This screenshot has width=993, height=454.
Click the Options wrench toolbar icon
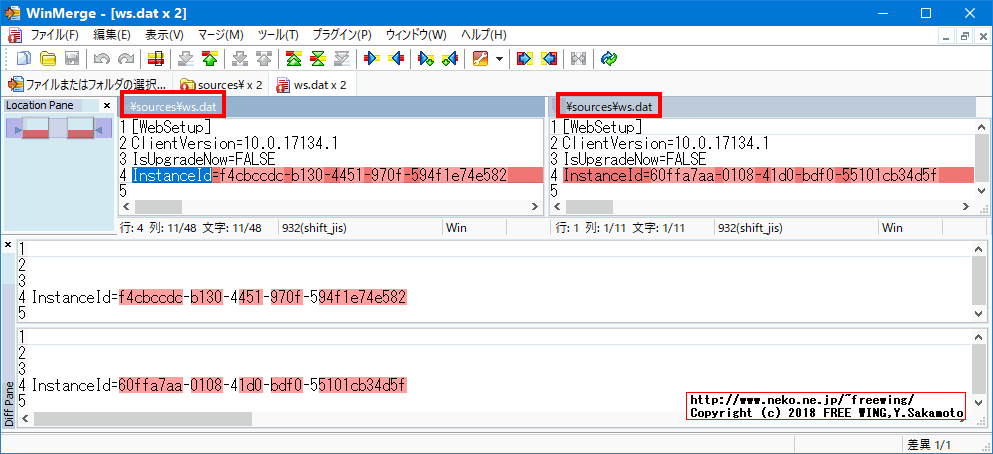pos(480,59)
